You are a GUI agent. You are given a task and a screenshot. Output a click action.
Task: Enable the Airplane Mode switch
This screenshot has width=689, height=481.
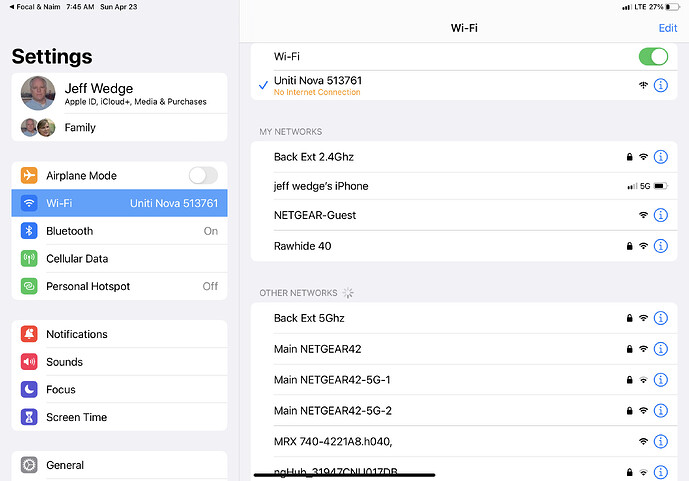[203, 176]
